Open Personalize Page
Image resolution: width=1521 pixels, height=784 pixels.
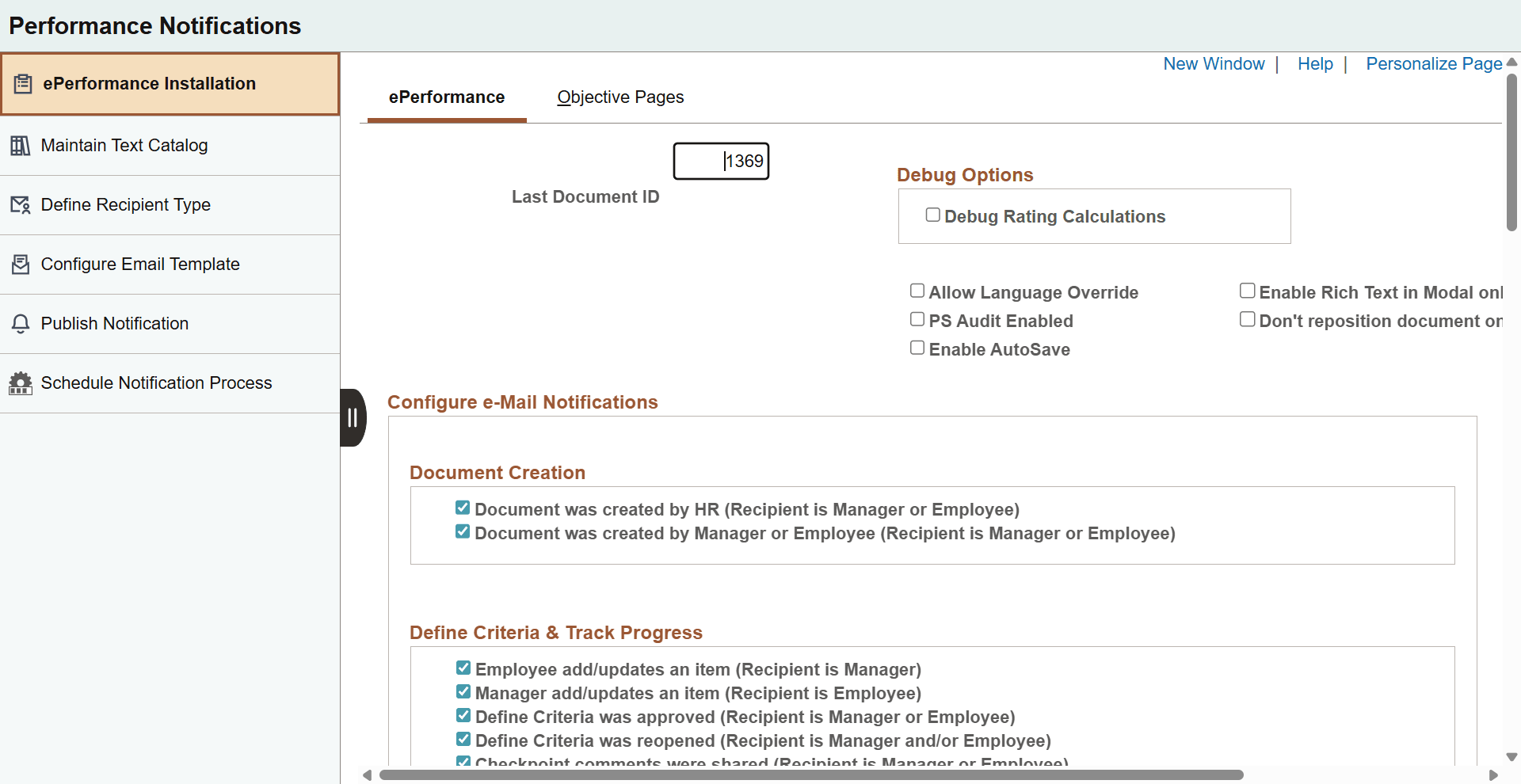[1434, 64]
